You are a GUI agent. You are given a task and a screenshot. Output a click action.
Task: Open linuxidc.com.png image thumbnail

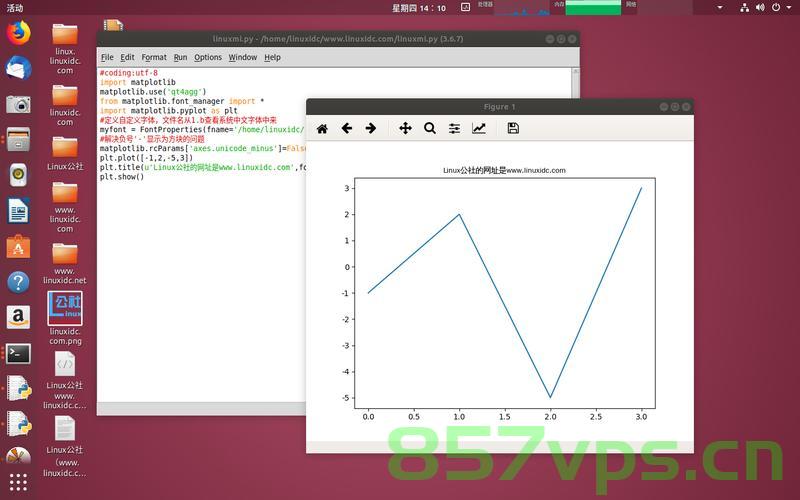pos(65,308)
